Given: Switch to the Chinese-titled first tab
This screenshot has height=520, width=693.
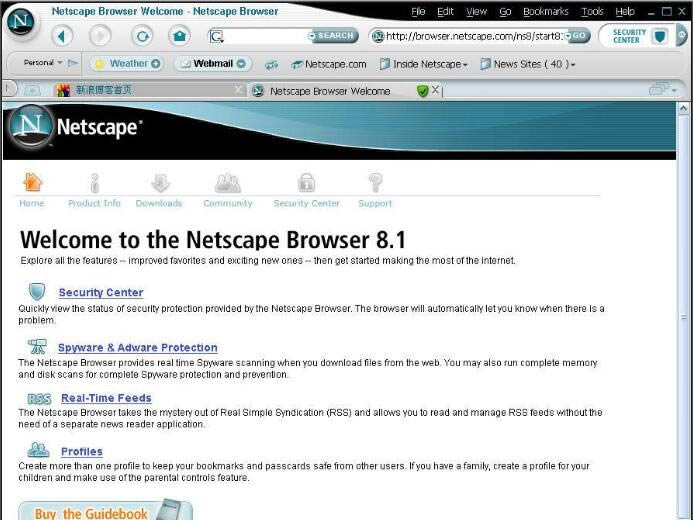Looking at the screenshot, I should (146, 90).
